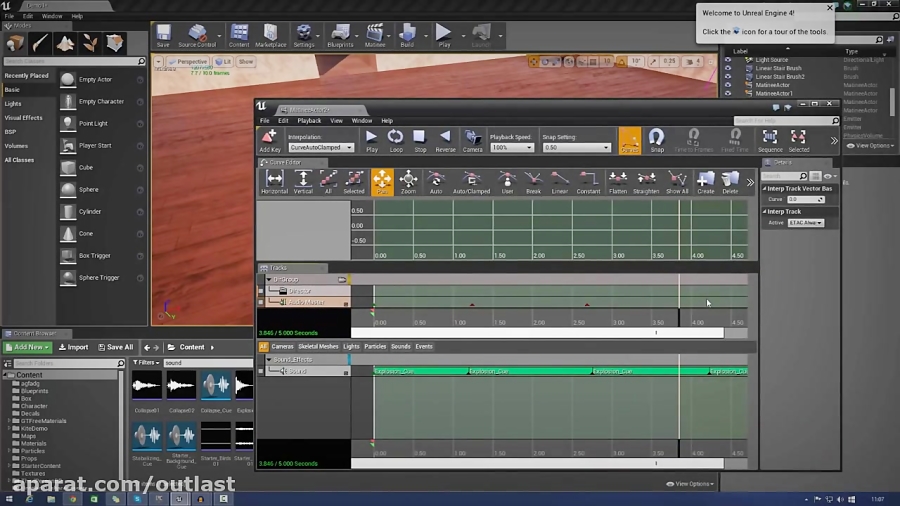Toggle visibility of MatineeActor
This screenshot has height=506, width=900.
pos(728,85)
